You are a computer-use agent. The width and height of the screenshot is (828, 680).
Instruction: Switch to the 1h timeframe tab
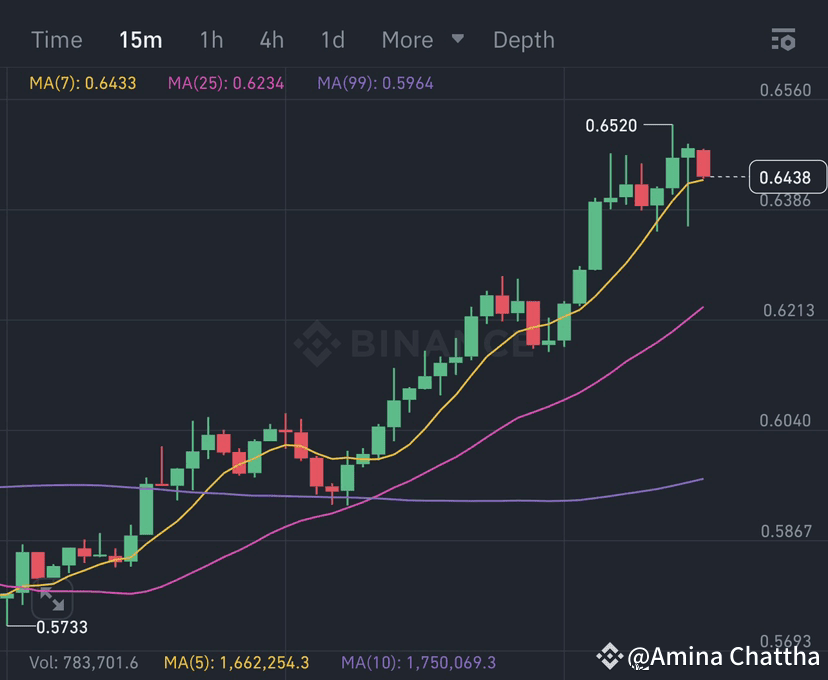(x=210, y=40)
